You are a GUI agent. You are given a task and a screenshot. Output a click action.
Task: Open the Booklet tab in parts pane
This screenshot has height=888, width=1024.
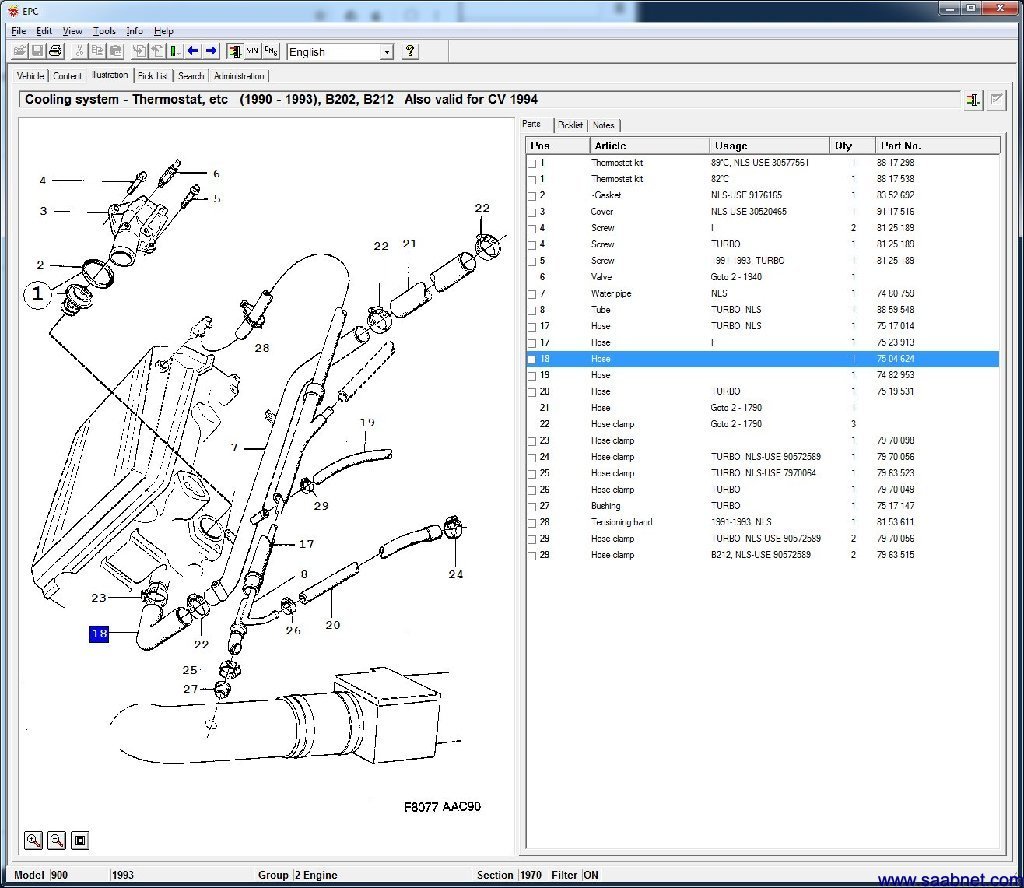point(571,125)
